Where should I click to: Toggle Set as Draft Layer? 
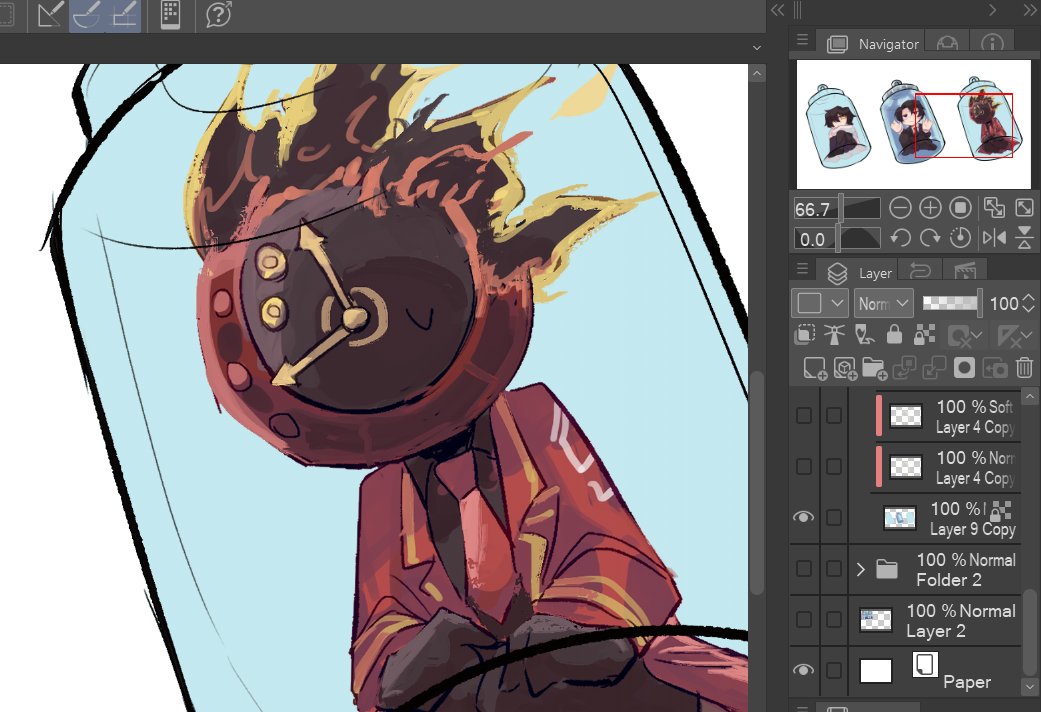pyautogui.click(x=864, y=334)
